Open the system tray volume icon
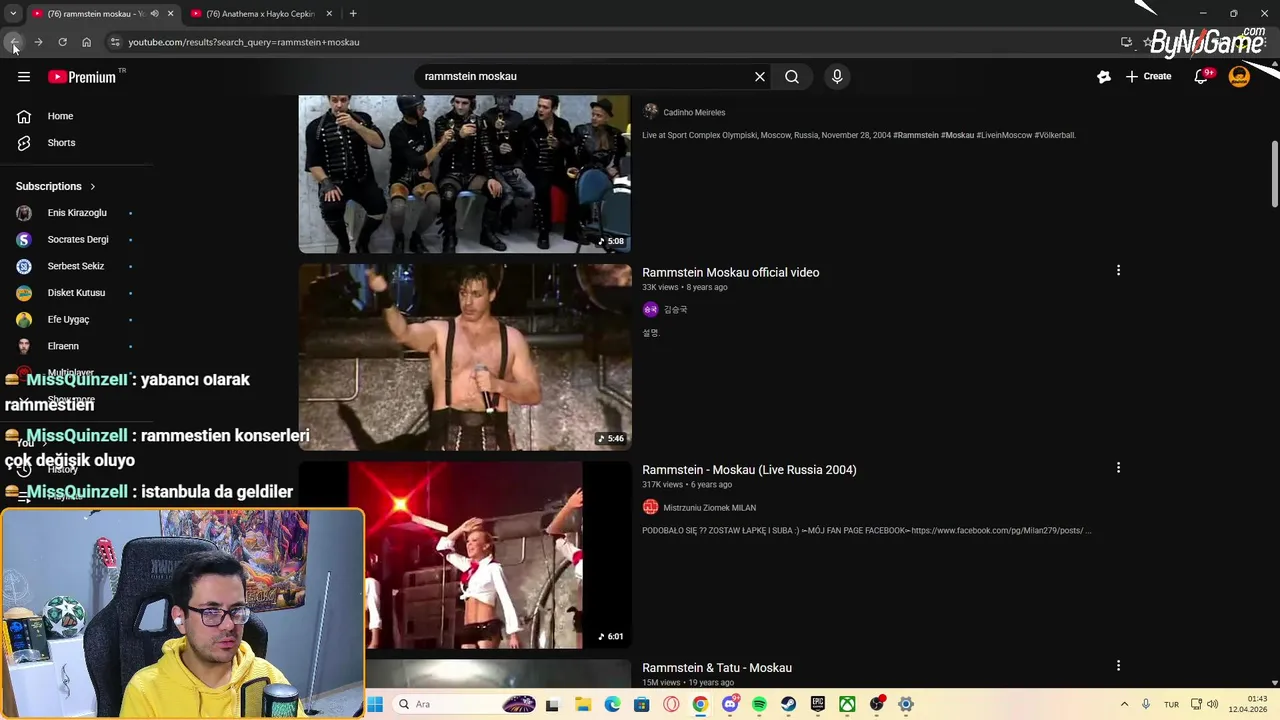Image resolution: width=1280 pixels, height=720 pixels. 1213,704
